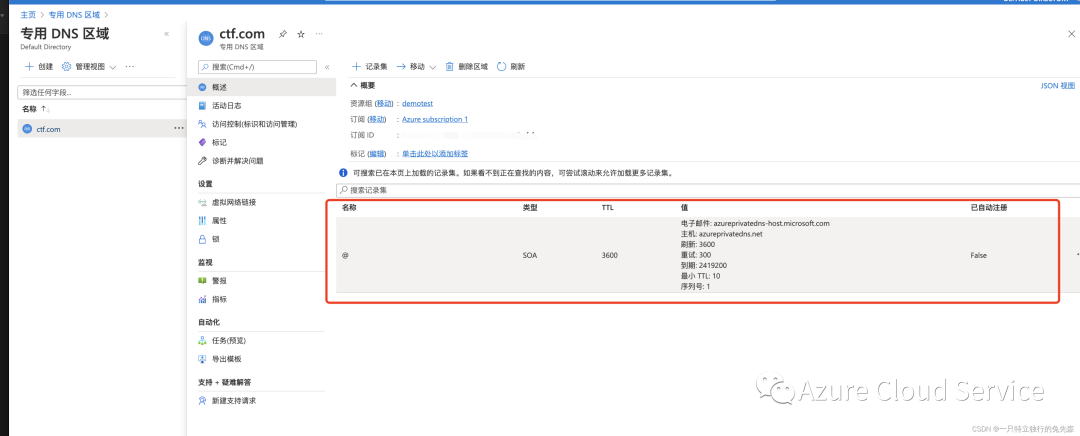The height and width of the screenshot is (436, 1080).
Task: Open demotest resource group link
Action: 417,103
